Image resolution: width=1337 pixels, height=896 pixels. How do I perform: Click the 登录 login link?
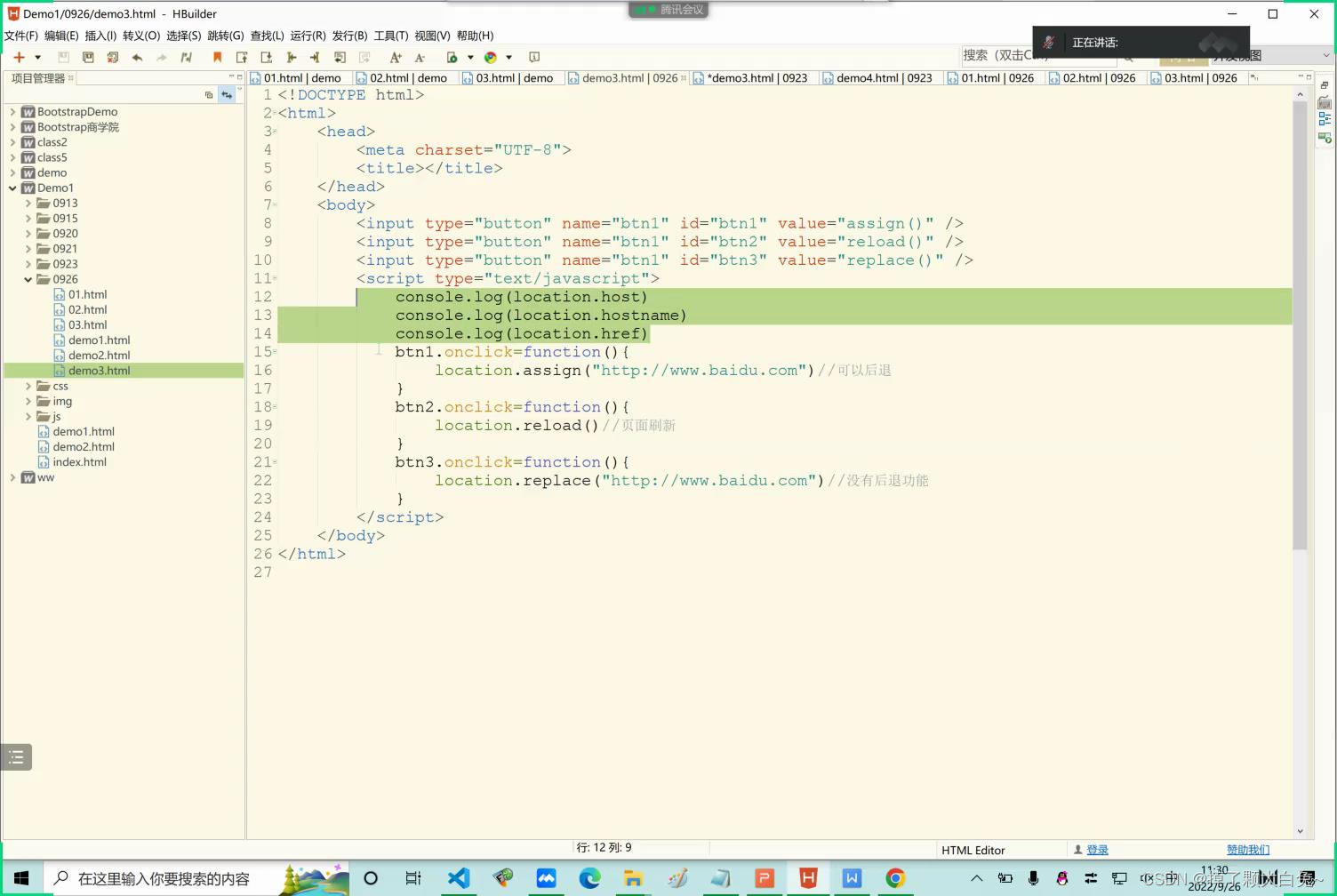[x=1097, y=850]
